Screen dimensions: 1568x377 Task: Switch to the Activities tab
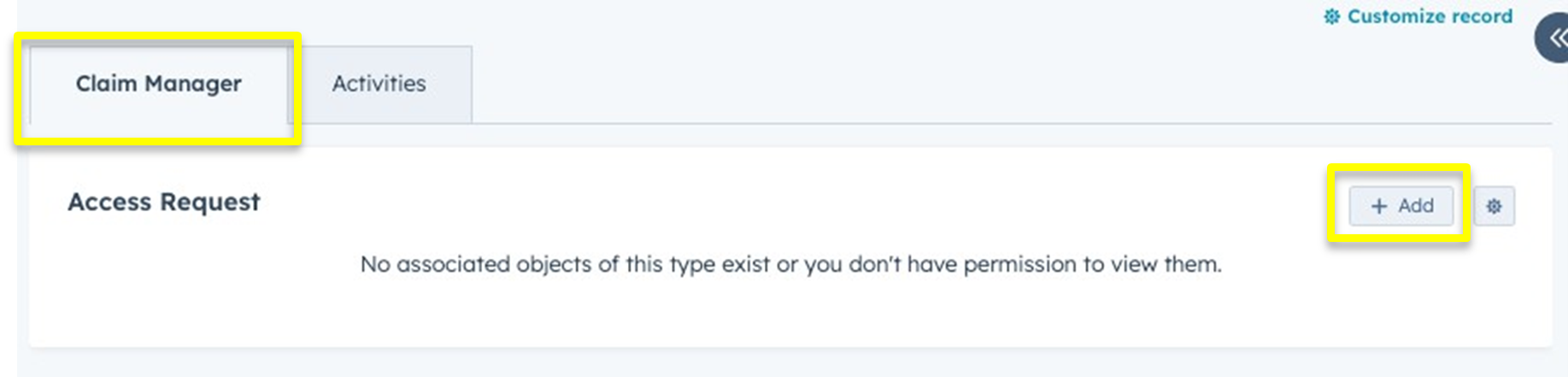point(380,85)
